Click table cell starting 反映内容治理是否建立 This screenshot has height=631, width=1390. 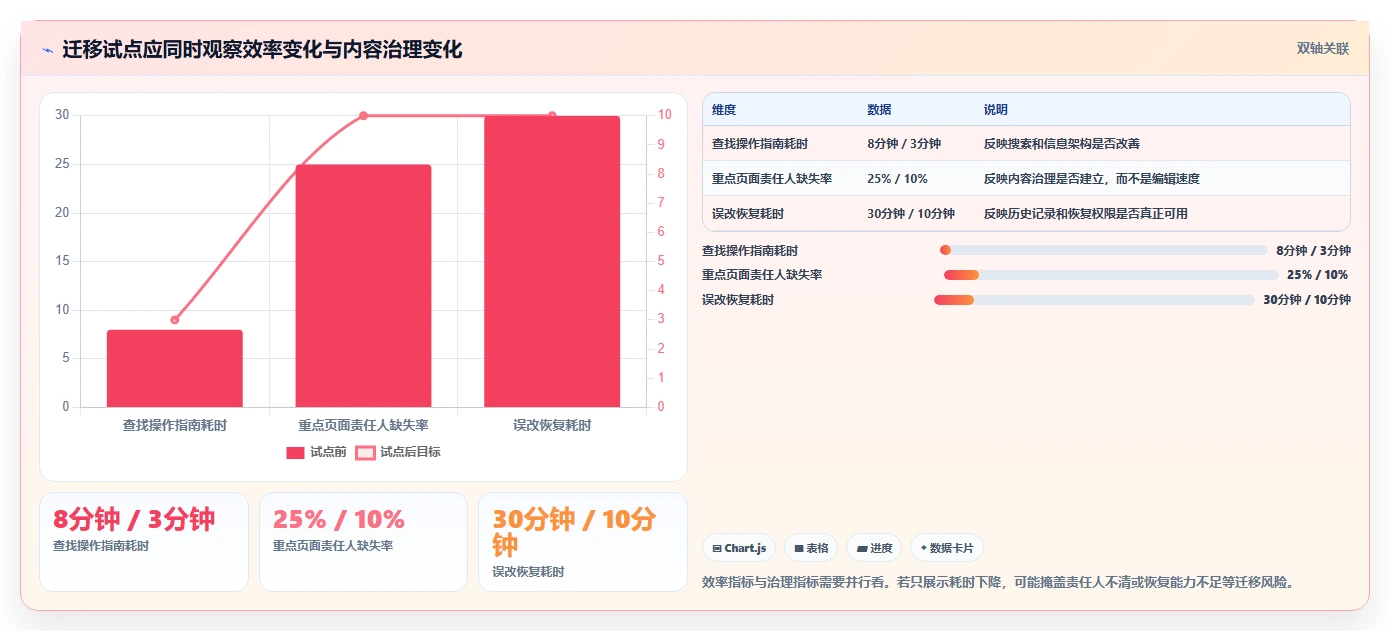pyautogui.click(x=1091, y=179)
